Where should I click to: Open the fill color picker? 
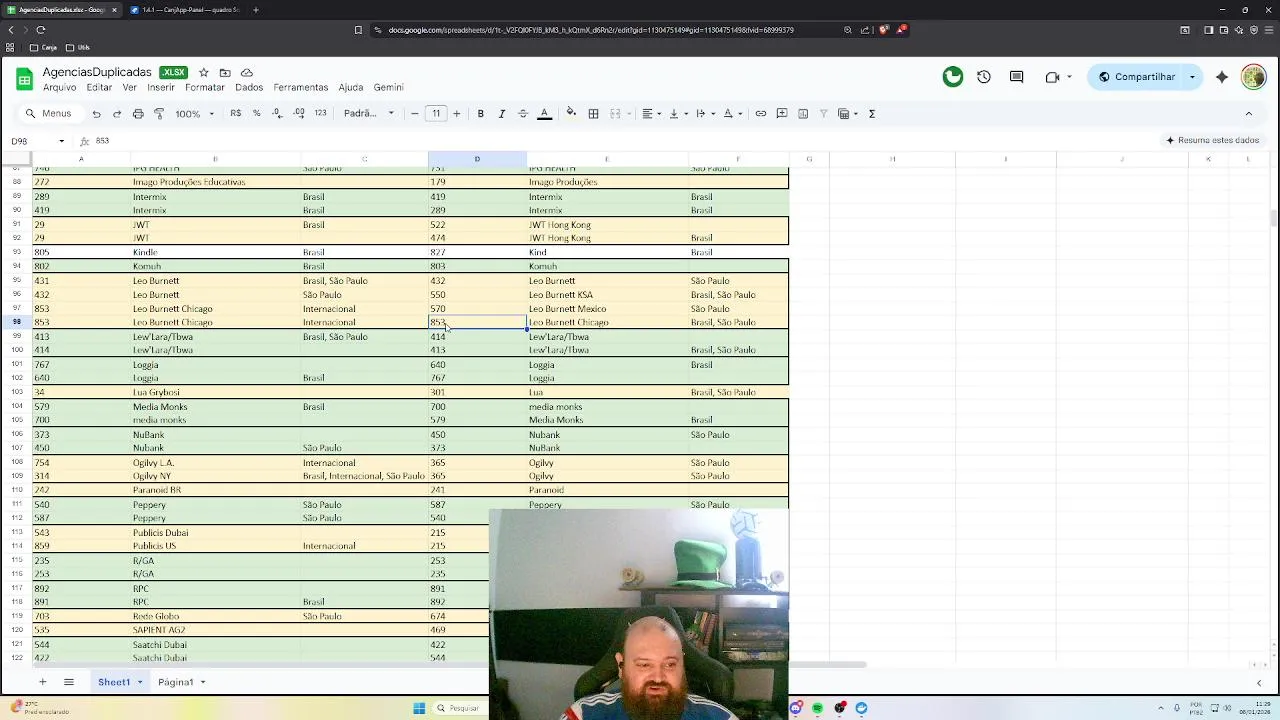tap(571, 114)
